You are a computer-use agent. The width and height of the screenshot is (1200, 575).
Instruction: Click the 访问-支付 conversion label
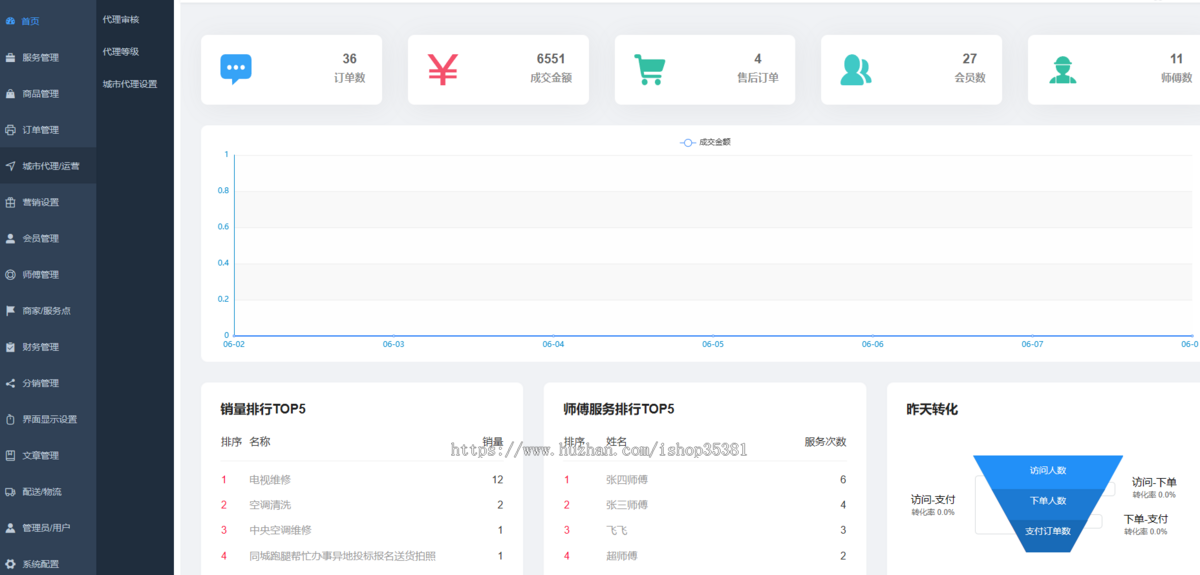coord(933,499)
